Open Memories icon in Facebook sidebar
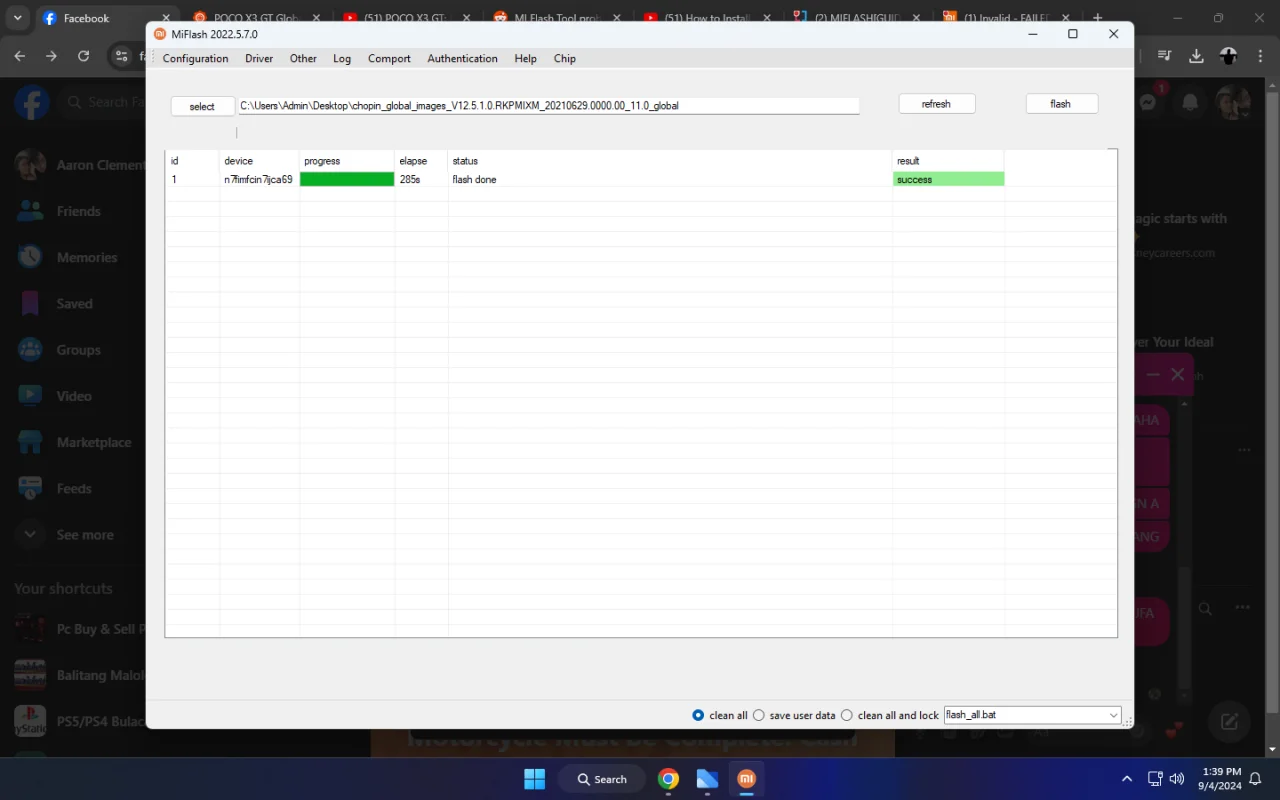Image resolution: width=1280 pixels, height=800 pixels. 30,257
